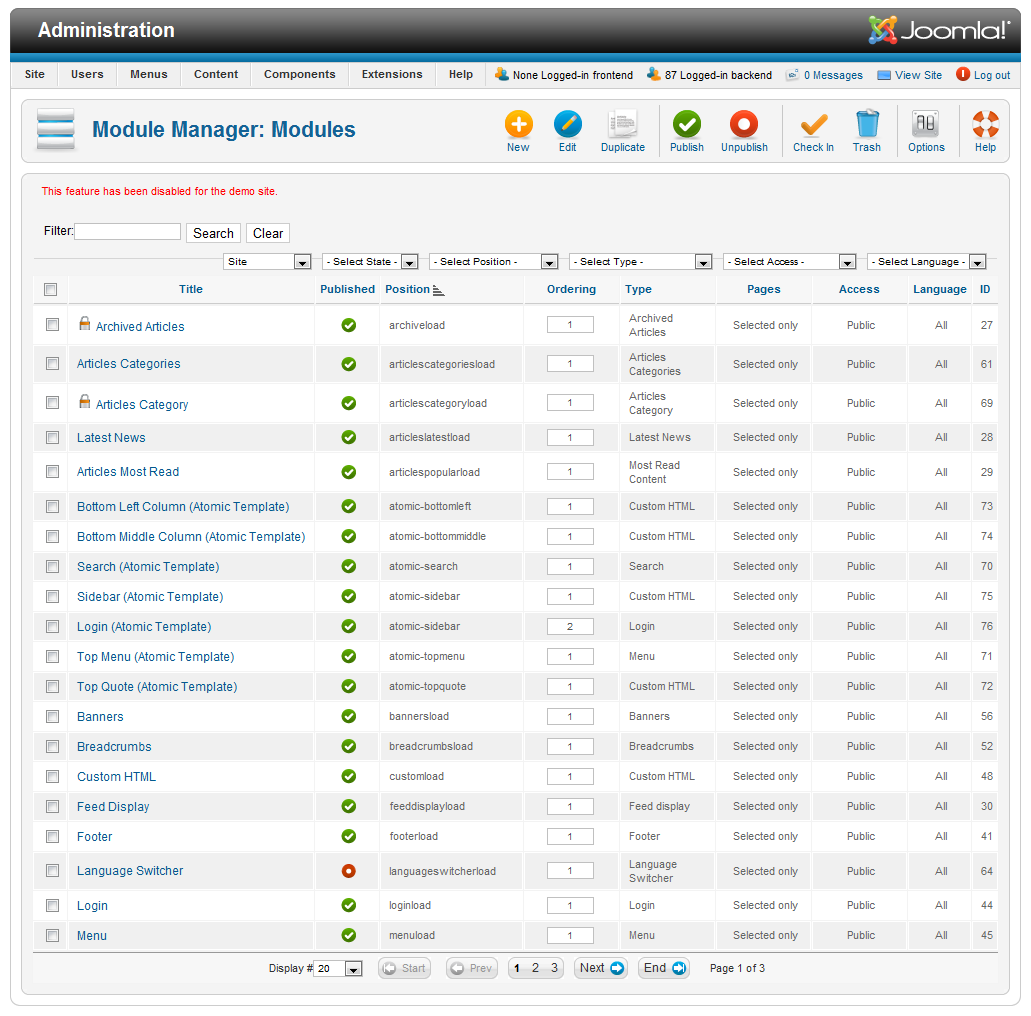The width and height of the screenshot is (1031, 1016).
Task: Open the Extensions menu
Action: 392,74
